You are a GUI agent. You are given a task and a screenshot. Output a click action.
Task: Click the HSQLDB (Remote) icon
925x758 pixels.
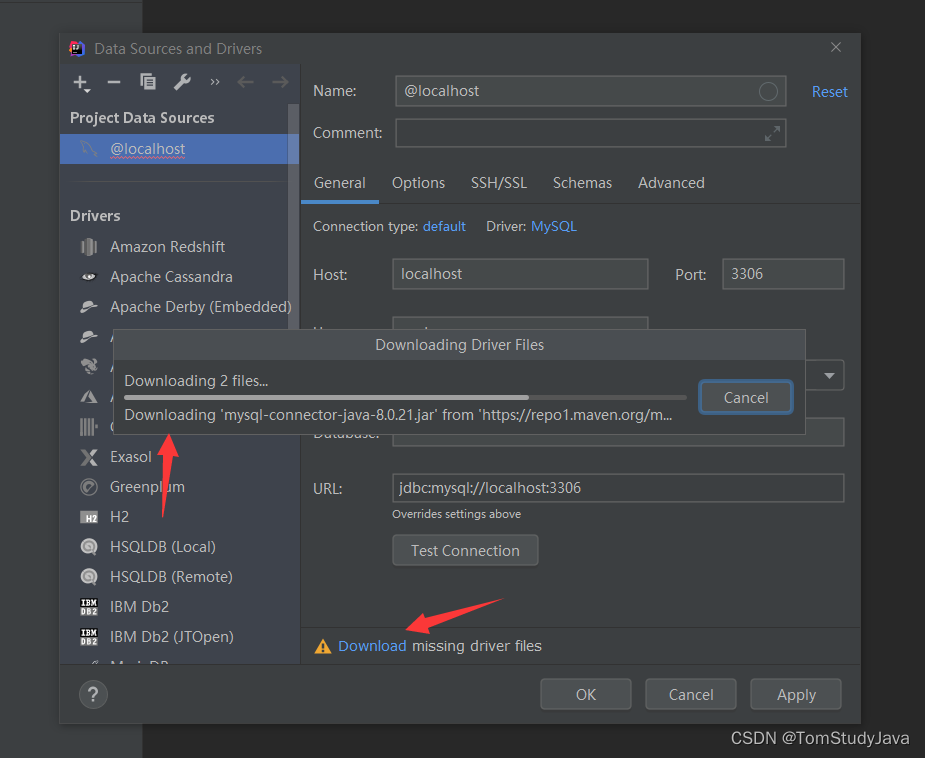[x=88, y=576]
